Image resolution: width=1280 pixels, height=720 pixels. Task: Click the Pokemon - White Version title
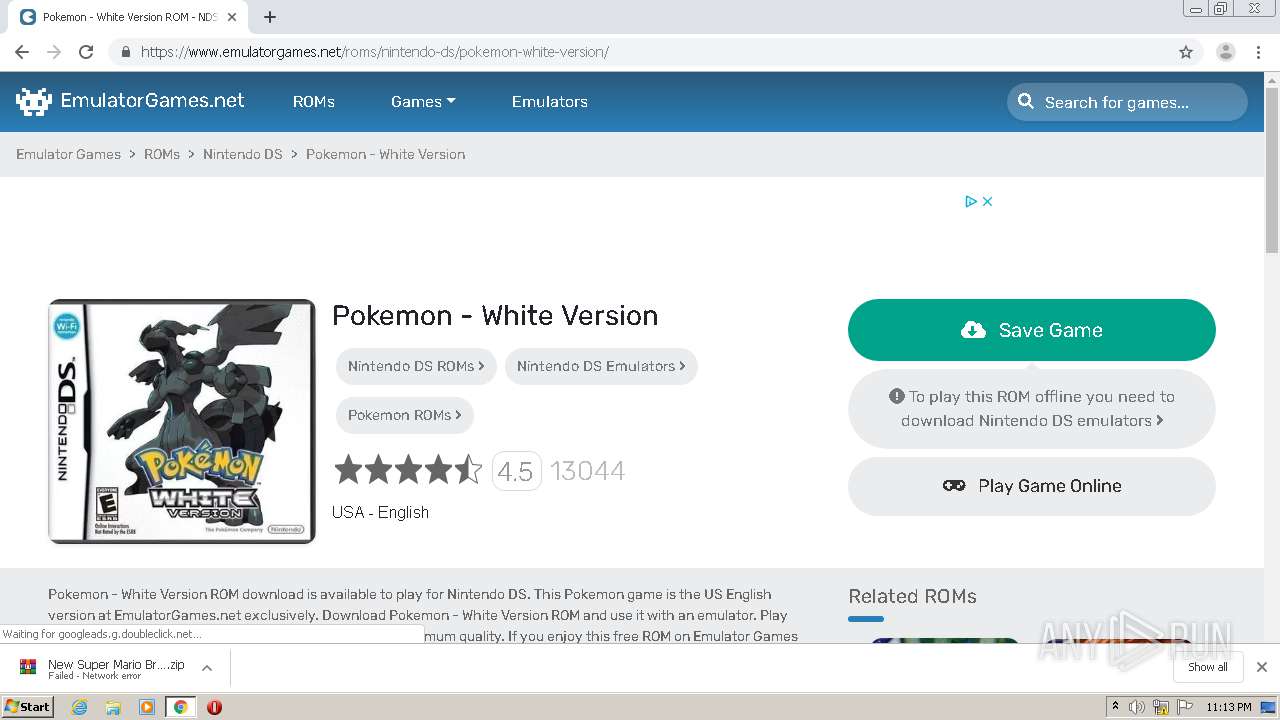click(x=495, y=316)
